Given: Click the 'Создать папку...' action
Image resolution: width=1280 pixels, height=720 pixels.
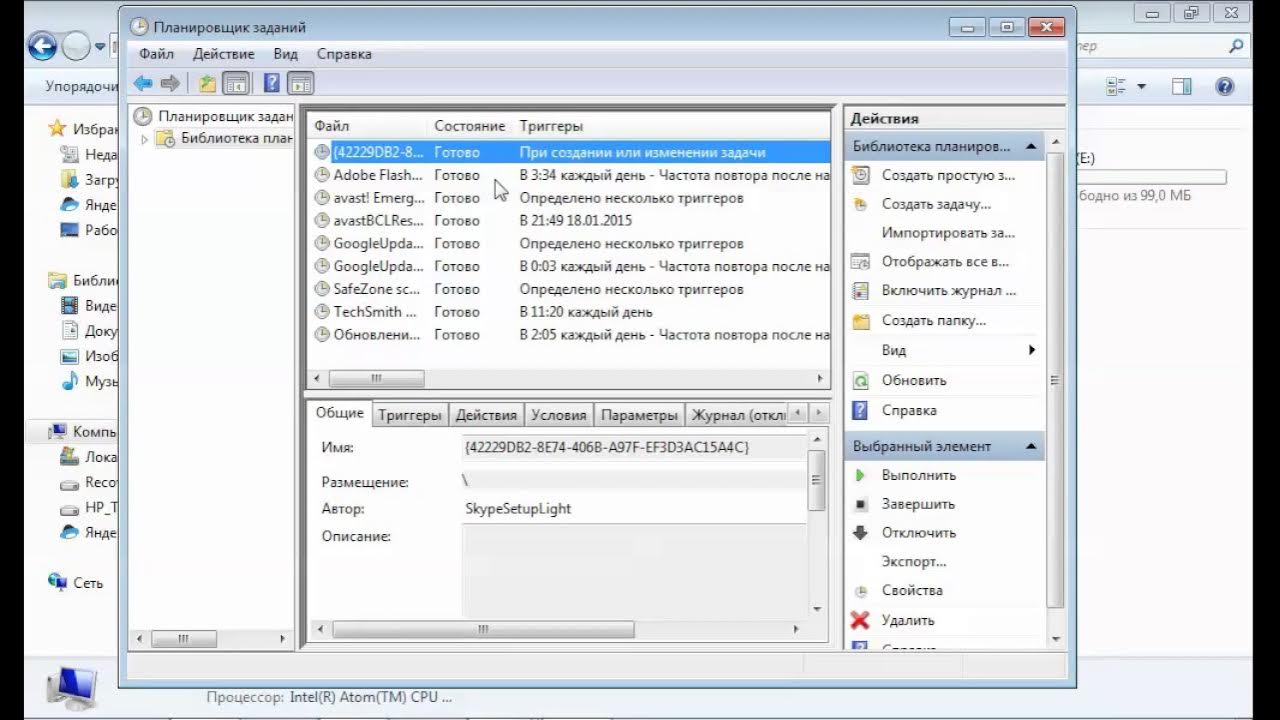Looking at the screenshot, I should point(933,321).
